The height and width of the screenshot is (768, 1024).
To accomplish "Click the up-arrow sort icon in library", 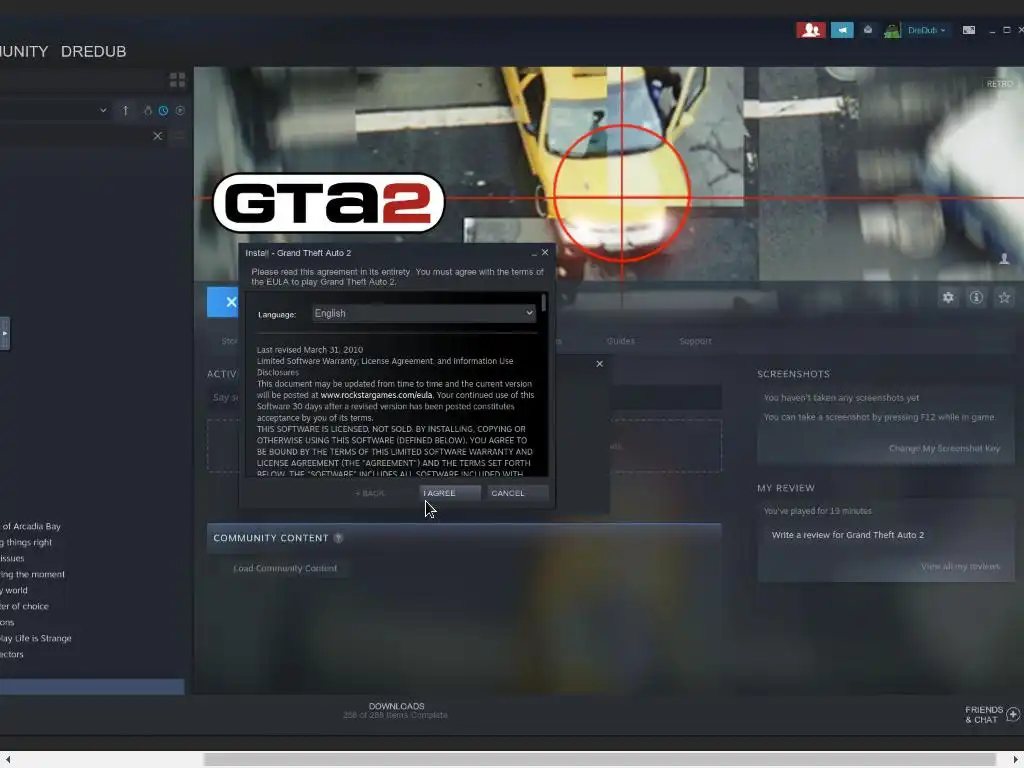I will pyautogui.click(x=125, y=110).
